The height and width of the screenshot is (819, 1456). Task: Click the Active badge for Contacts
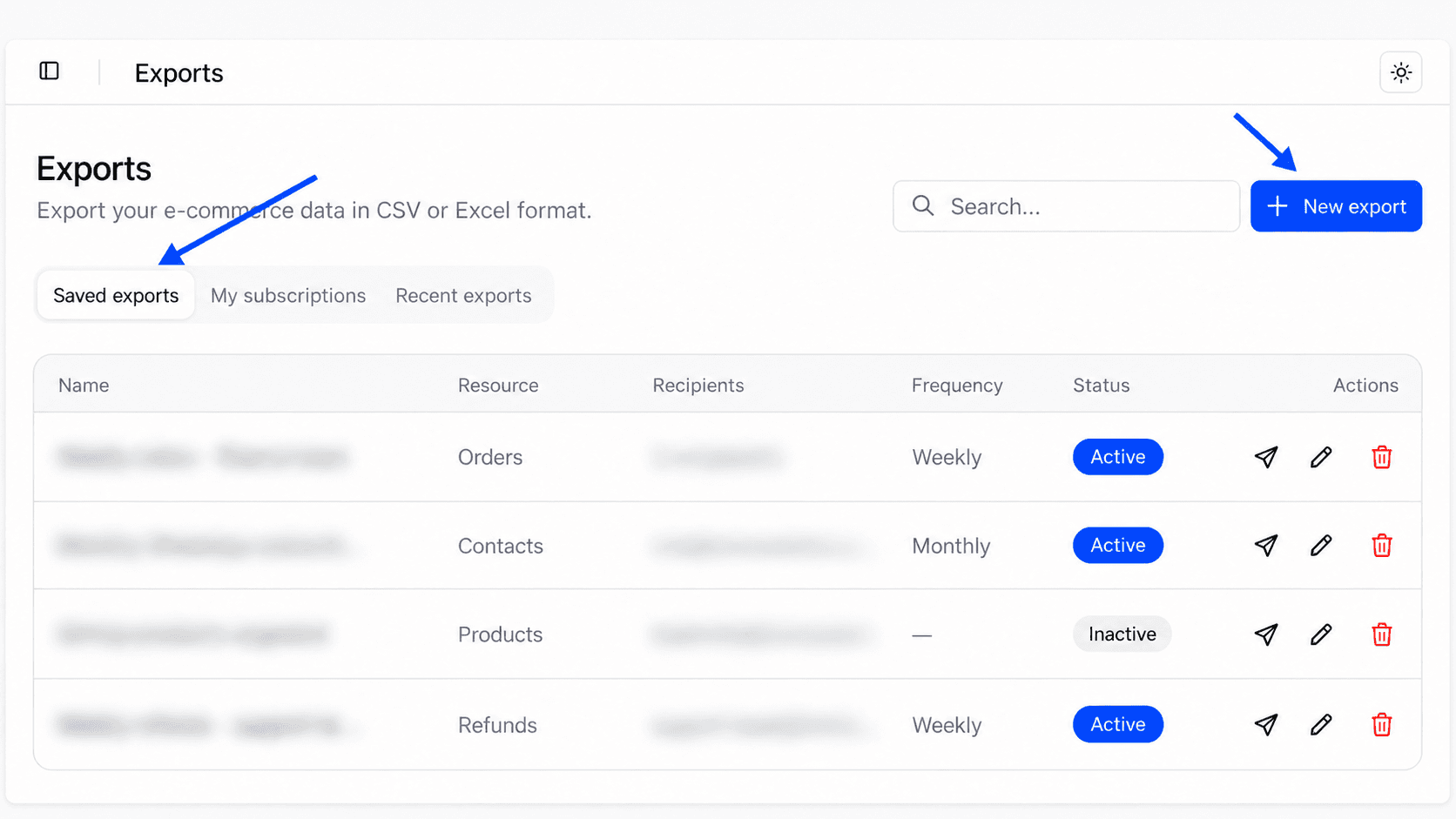(x=1118, y=546)
